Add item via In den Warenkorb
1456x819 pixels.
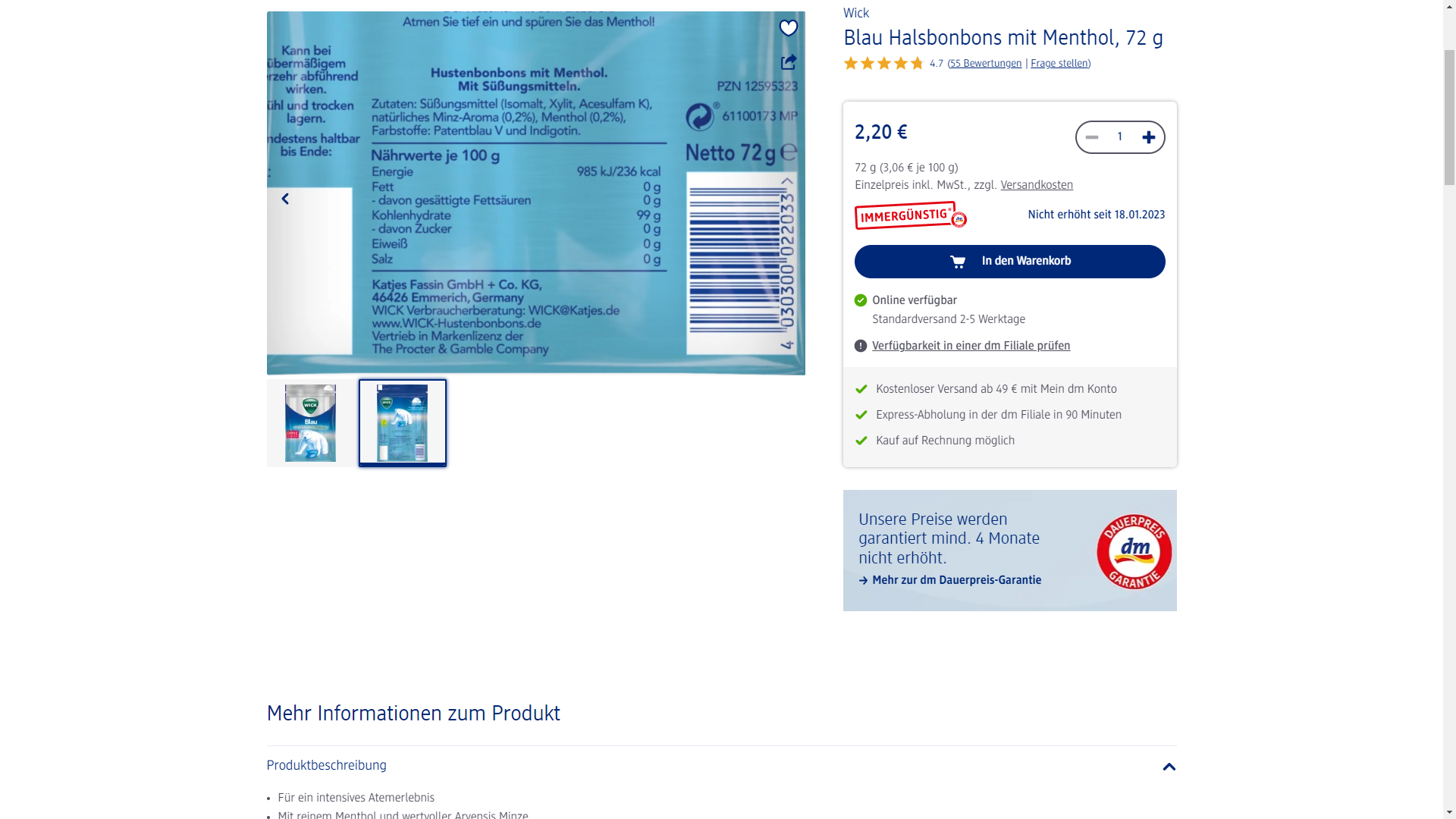point(1010,262)
